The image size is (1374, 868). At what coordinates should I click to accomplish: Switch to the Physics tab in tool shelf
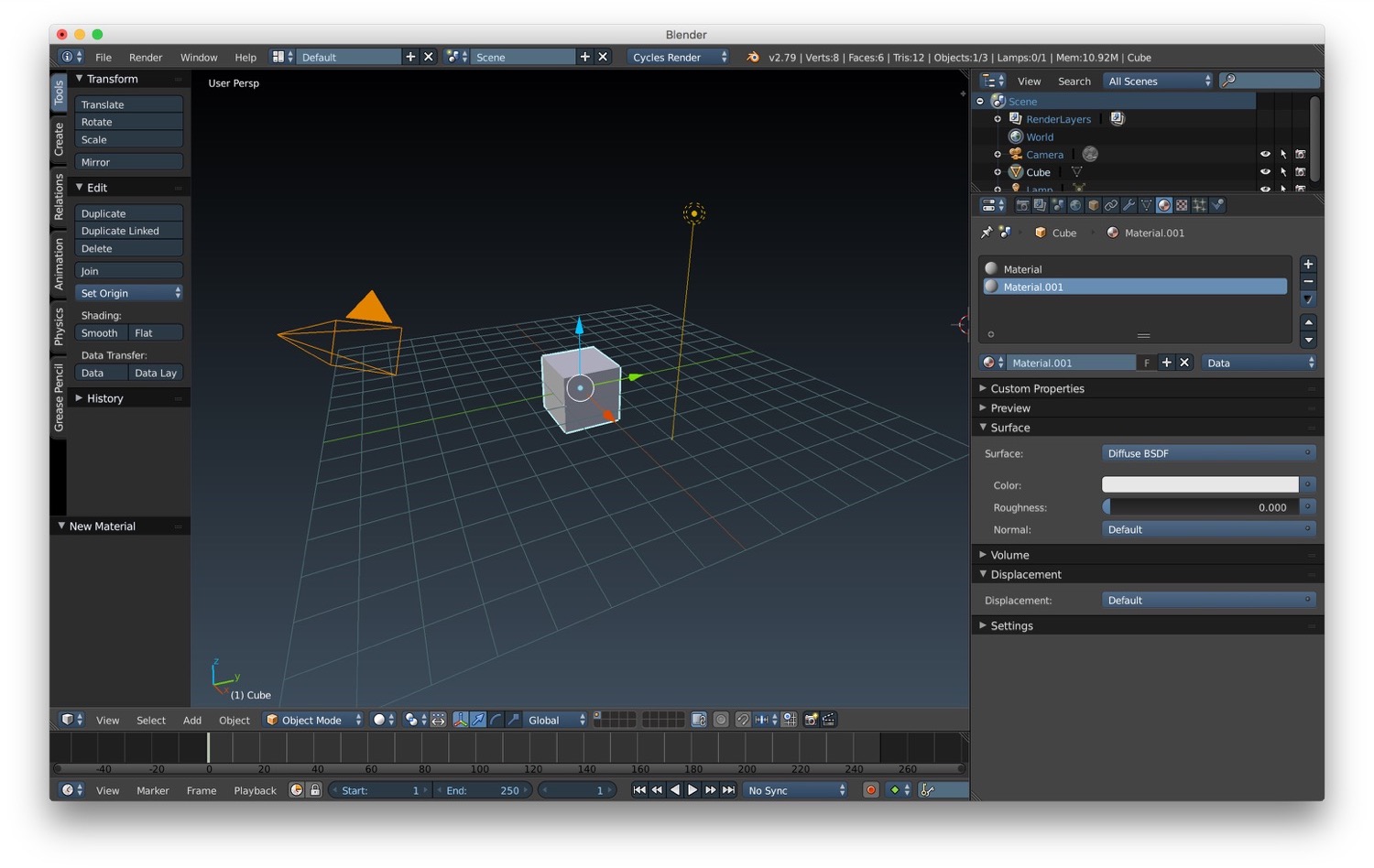point(59,326)
